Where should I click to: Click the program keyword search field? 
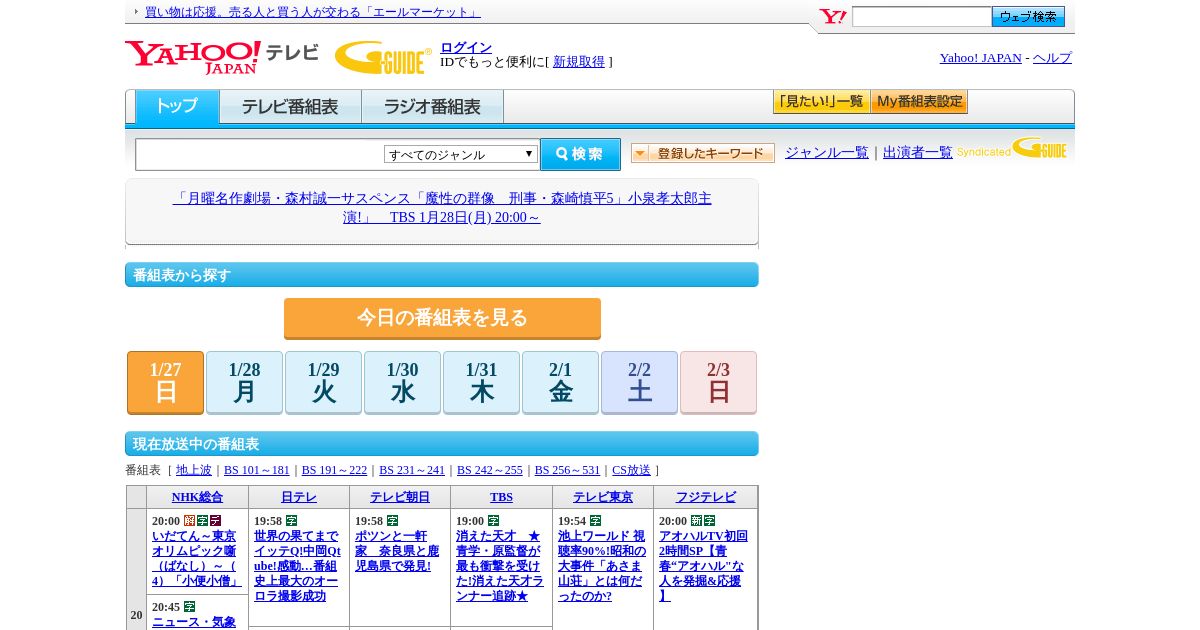click(260, 154)
